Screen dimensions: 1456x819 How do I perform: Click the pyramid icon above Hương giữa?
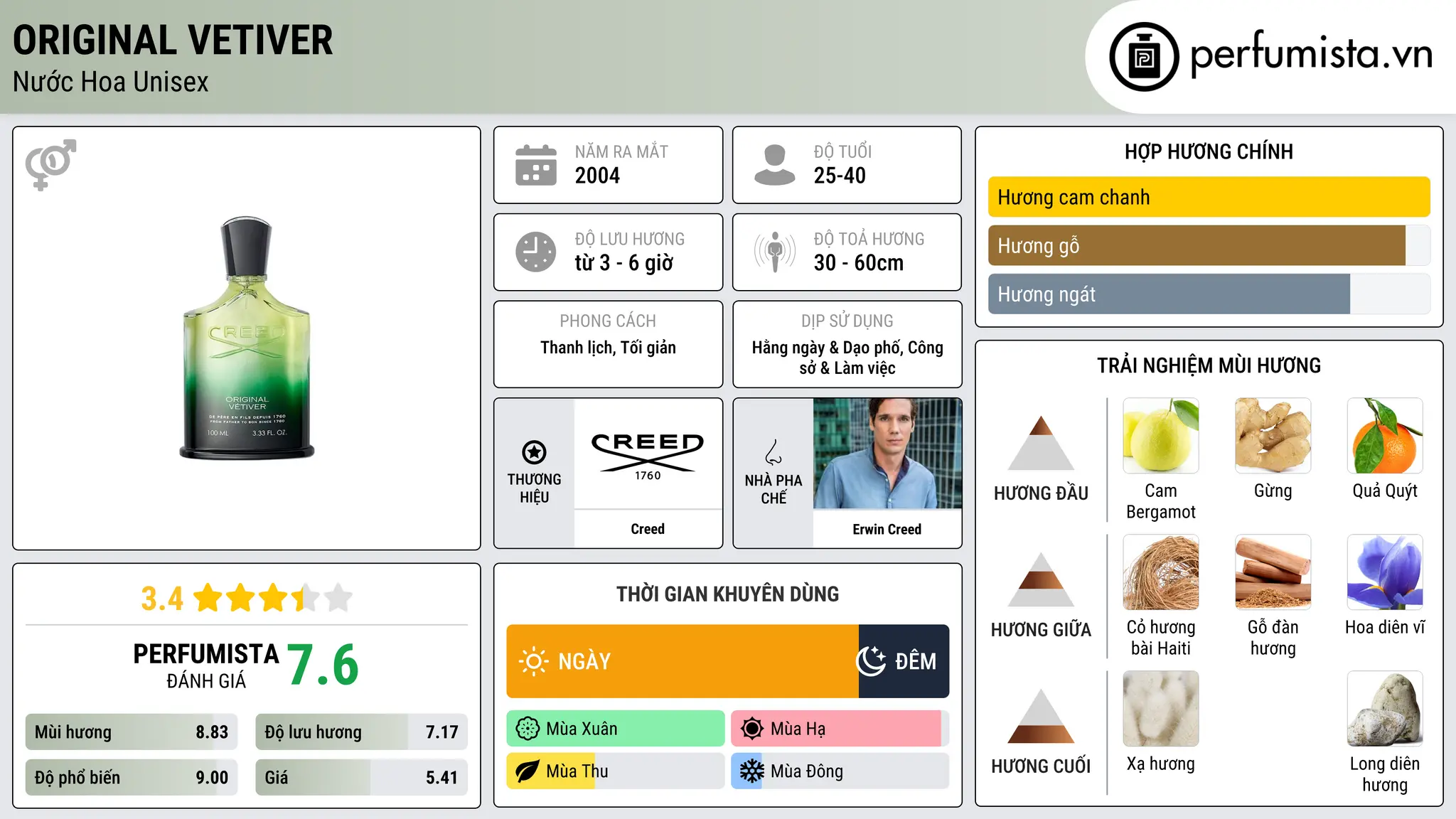pyautogui.click(x=1041, y=579)
